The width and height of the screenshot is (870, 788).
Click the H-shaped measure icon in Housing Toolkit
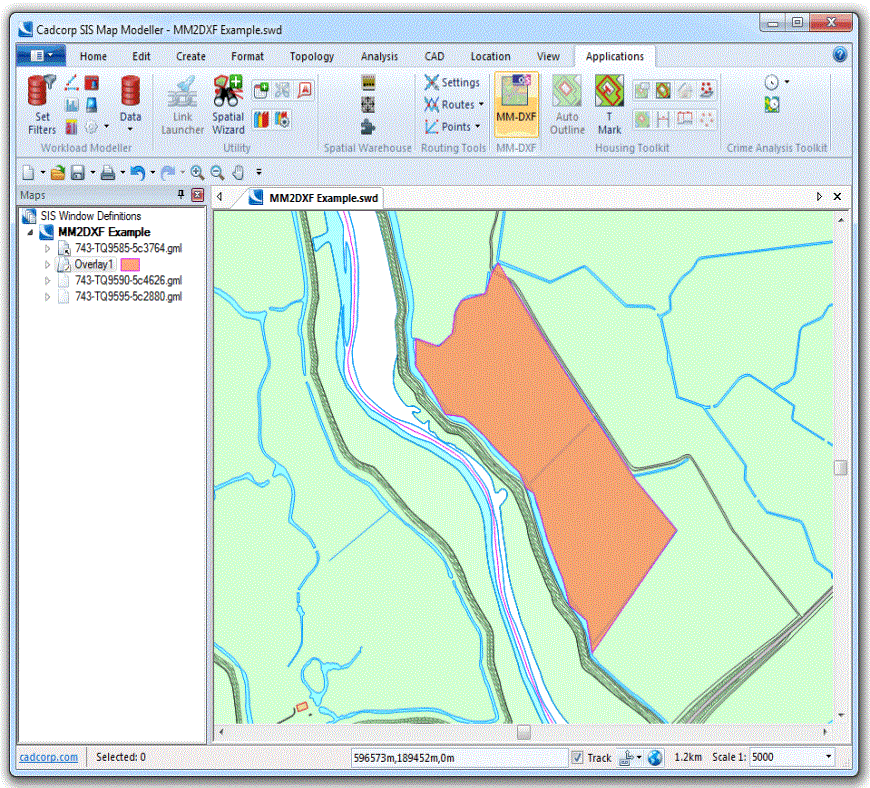(x=663, y=119)
